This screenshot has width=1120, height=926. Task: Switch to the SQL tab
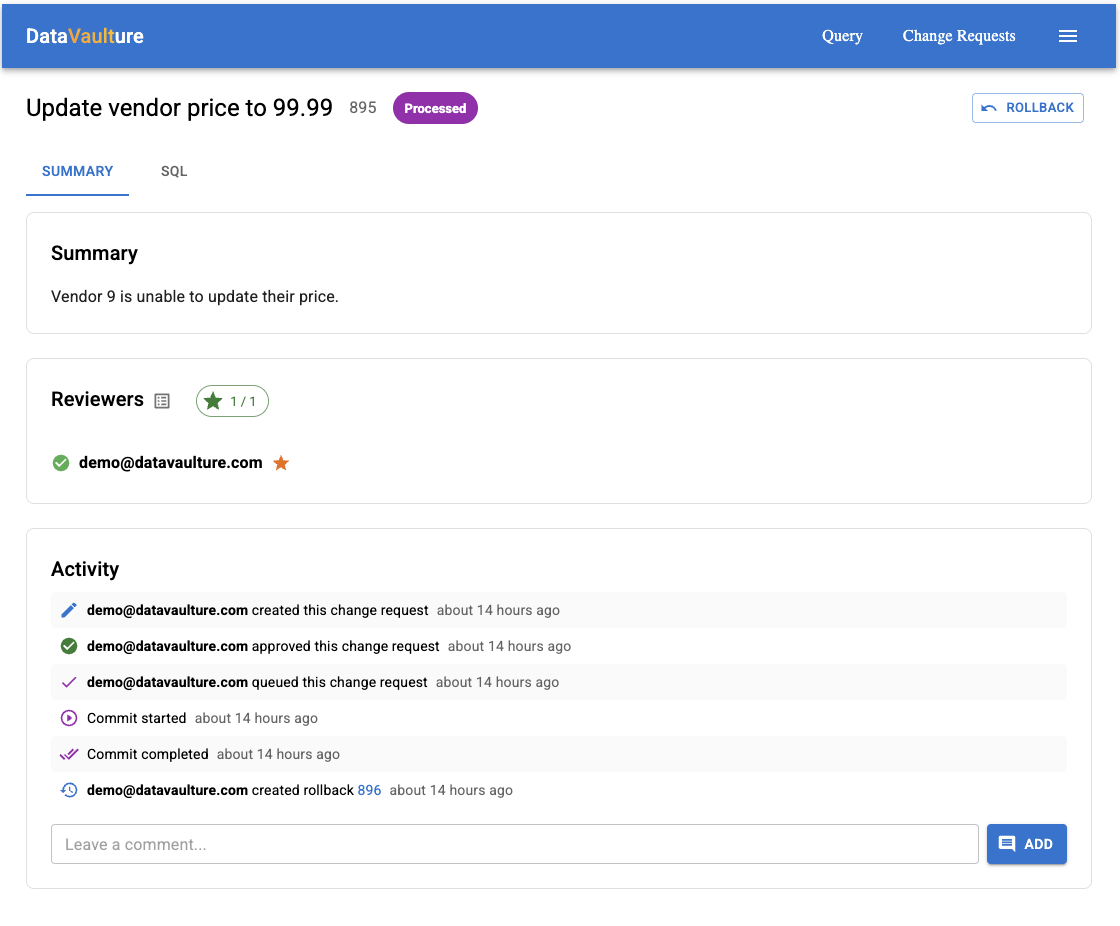[173, 171]
